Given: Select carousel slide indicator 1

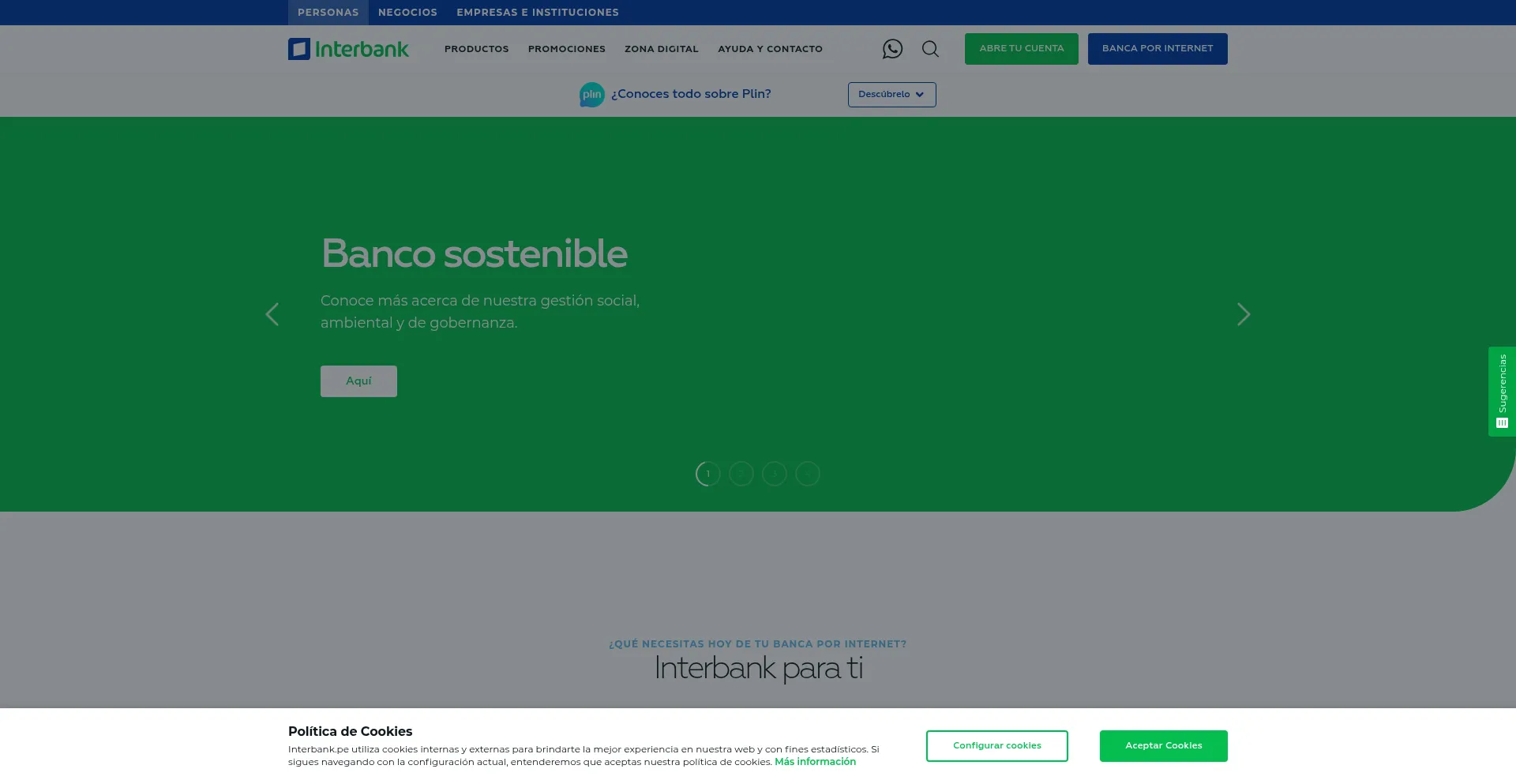Looking at the screenshot, I should pos(707,474).
